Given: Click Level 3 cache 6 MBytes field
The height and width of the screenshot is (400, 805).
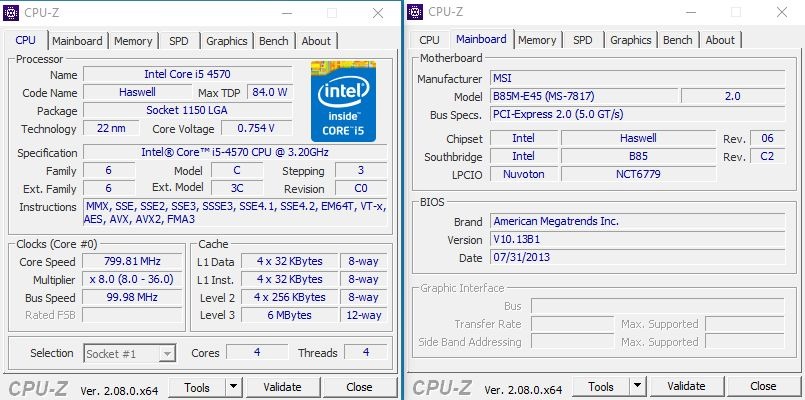Looking at the screenshot, I should (290, 315).
